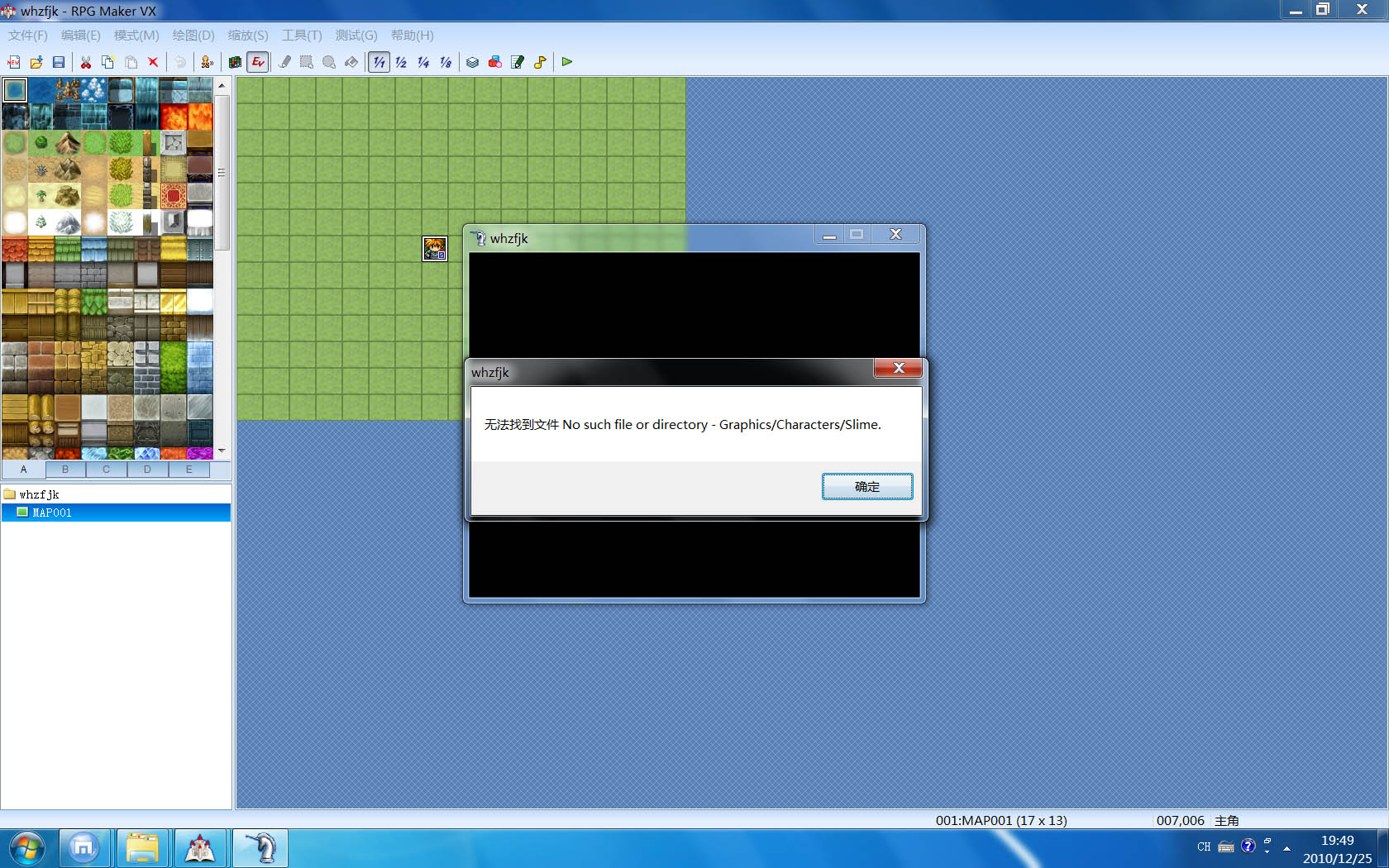Open the Script Editor icon

tap(518, 62)
